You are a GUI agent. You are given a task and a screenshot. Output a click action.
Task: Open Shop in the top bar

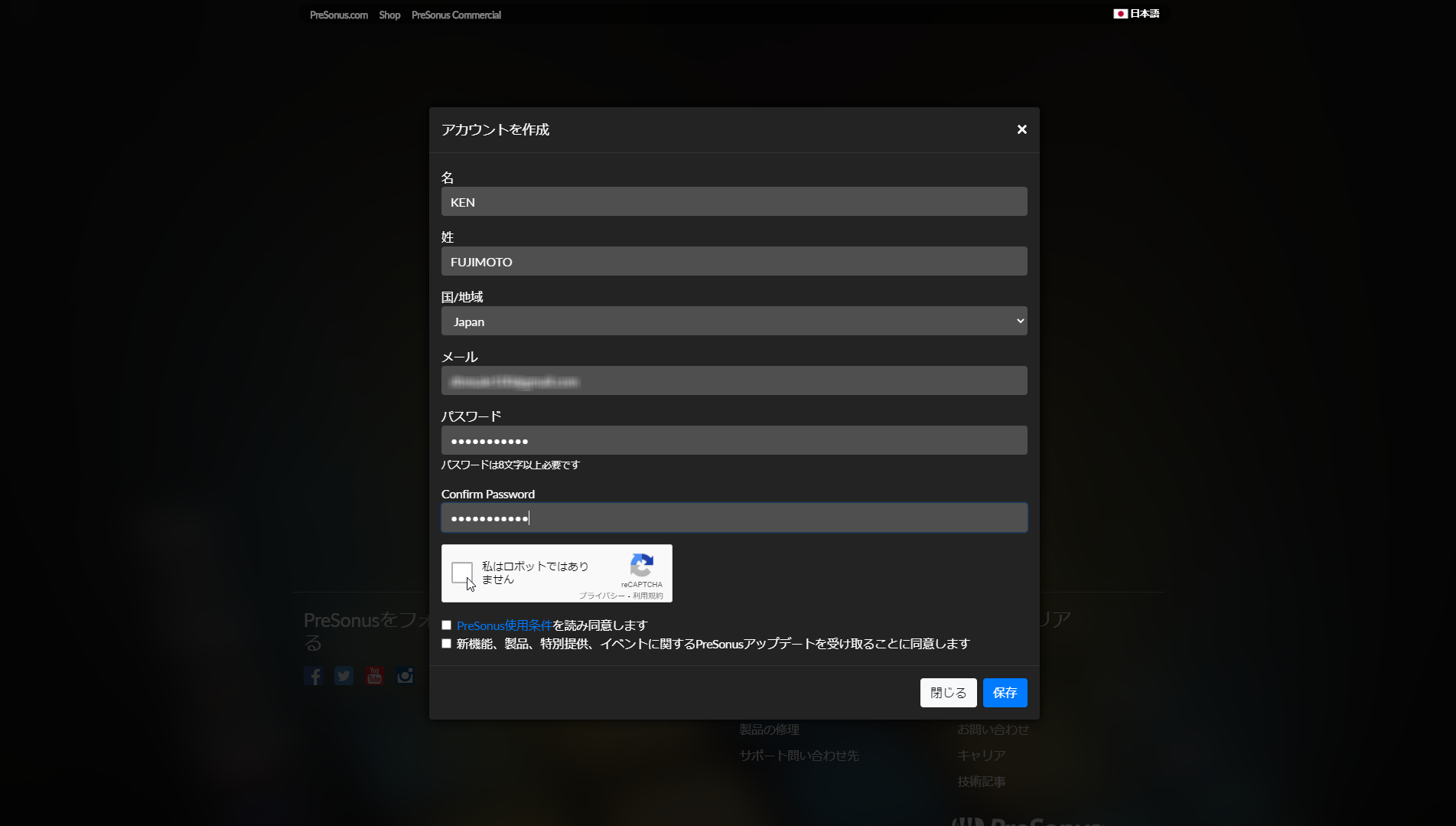pos(389,15)
